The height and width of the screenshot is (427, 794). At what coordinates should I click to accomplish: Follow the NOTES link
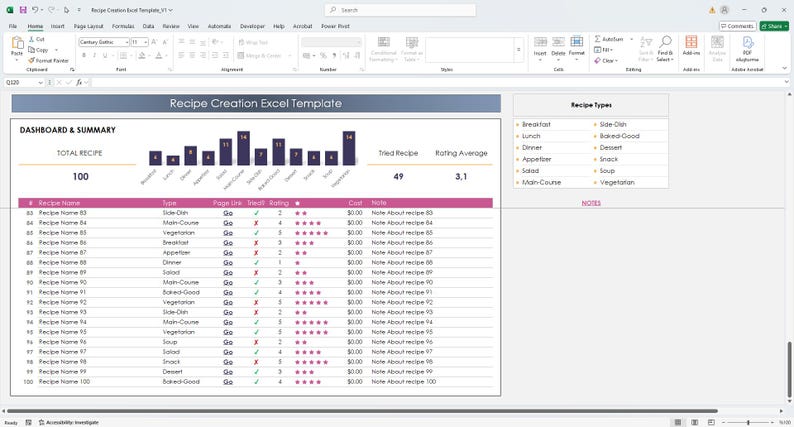tap(591, 203)
